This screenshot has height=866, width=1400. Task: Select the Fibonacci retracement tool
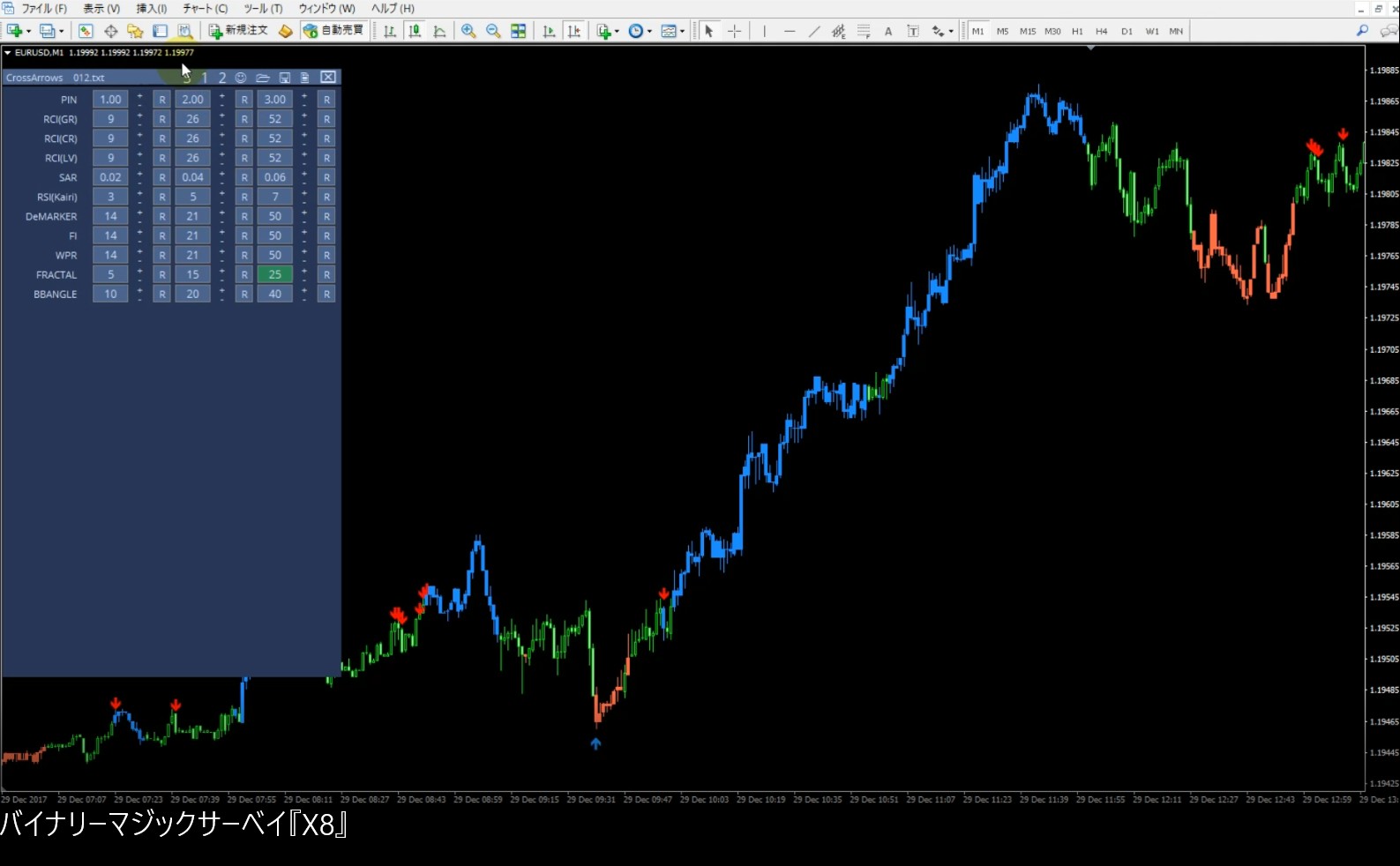coord(864,31)
